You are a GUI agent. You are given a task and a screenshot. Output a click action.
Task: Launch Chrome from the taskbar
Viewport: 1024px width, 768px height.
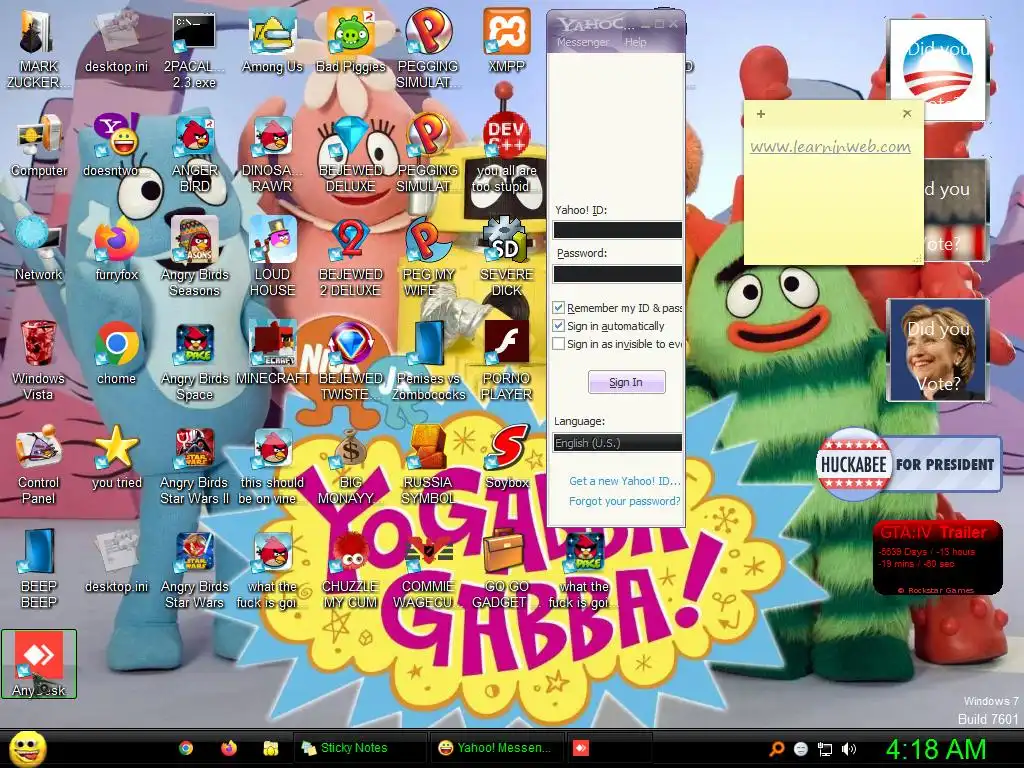pyautogui.click(x=185, y=748)
